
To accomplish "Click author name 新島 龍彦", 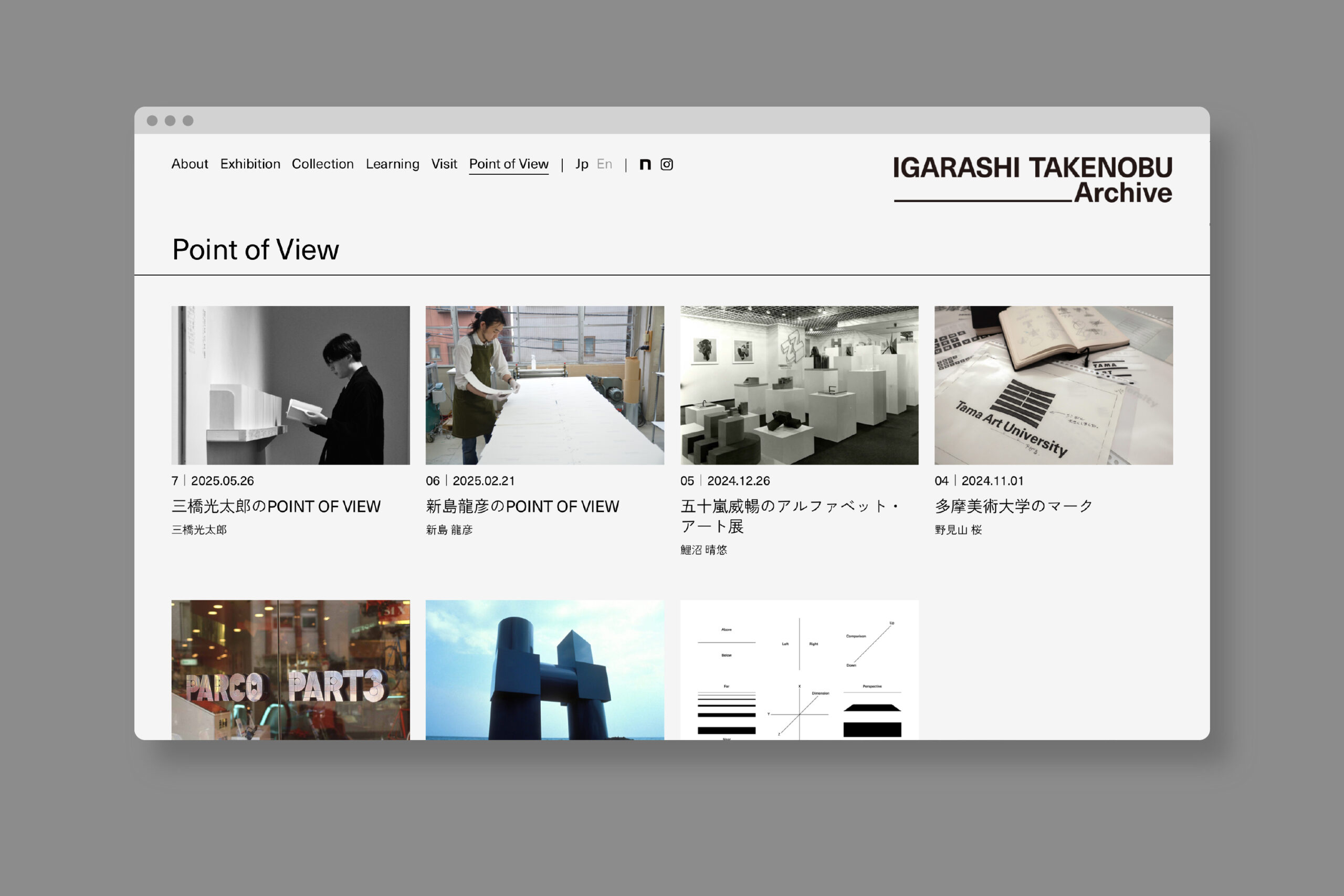I will point(449,530).
